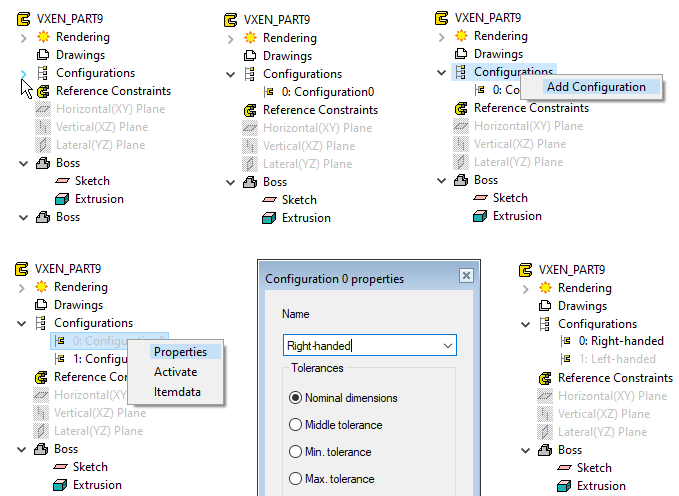The height and width of the screenshot is (496, 679).
Task: Click the icon beside 0: Right-handed configuration
Action: (567, 342)
